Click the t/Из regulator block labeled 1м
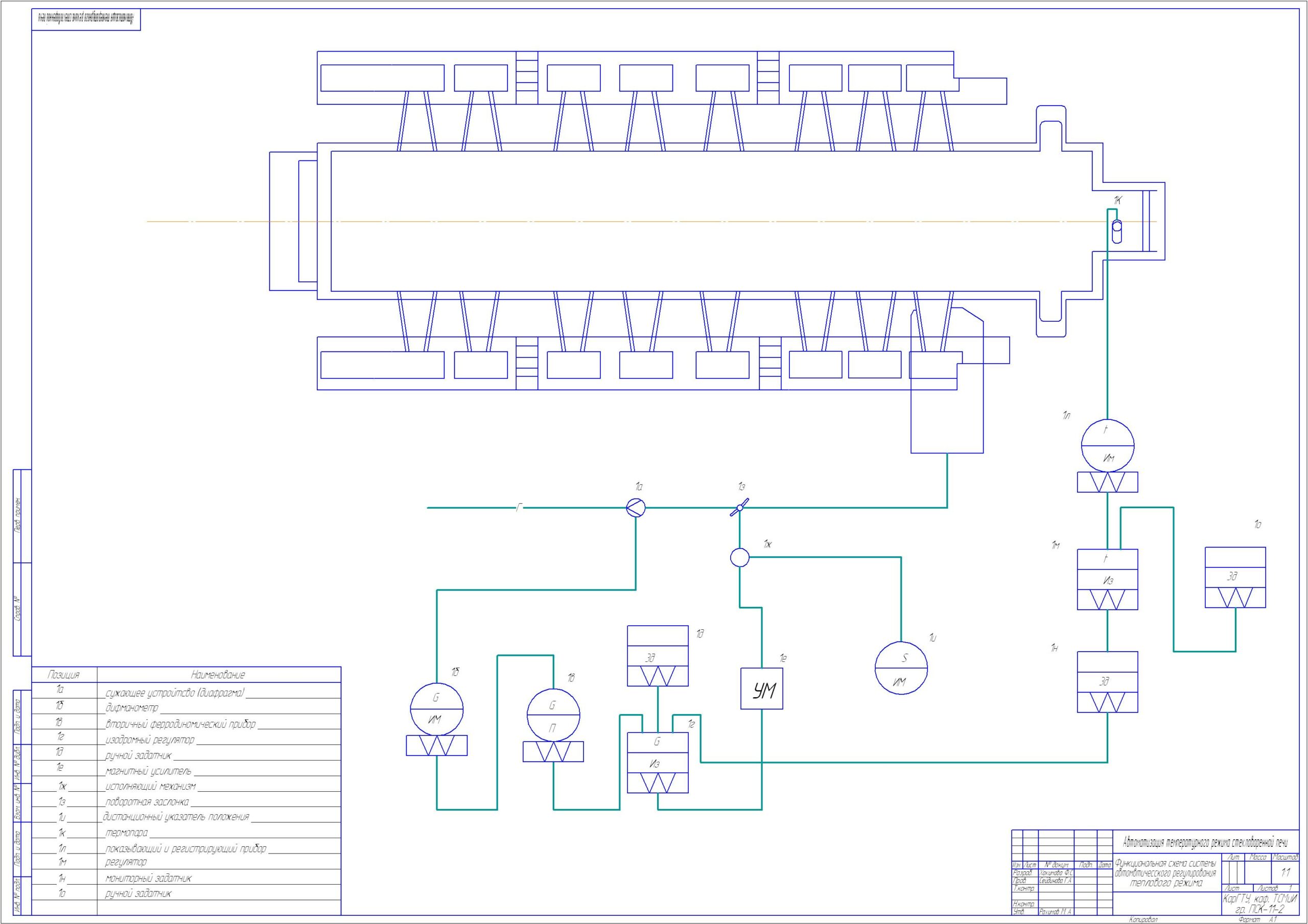 1108,579
